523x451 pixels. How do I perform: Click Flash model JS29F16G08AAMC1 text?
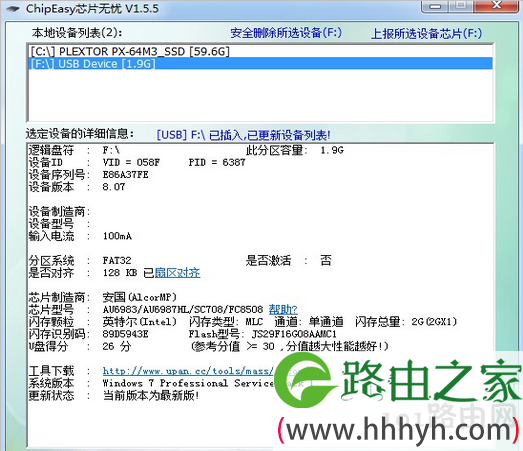click(x=294, y=334)
